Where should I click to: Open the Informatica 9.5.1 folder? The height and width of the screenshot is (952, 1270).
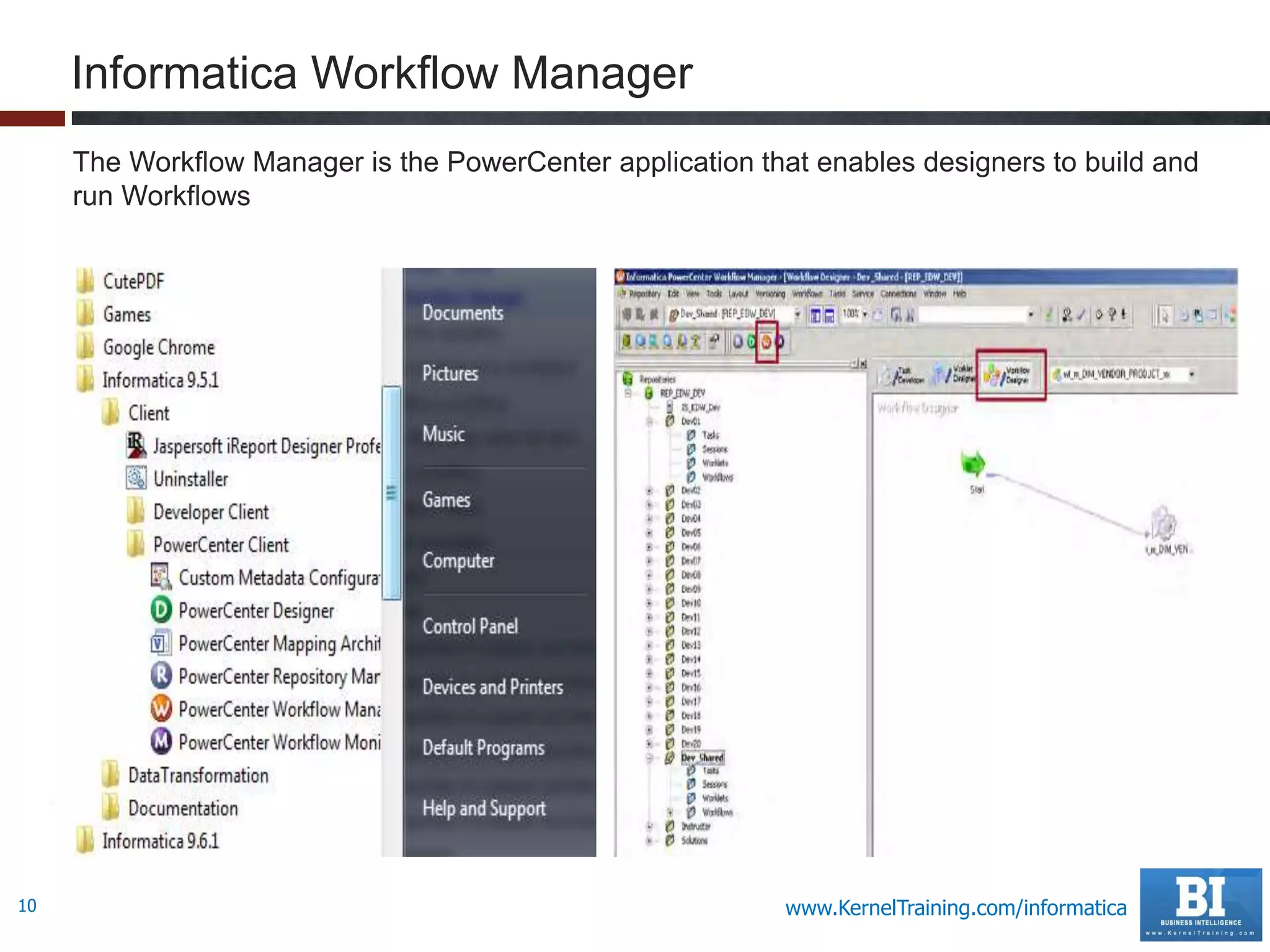pos(148,380)
